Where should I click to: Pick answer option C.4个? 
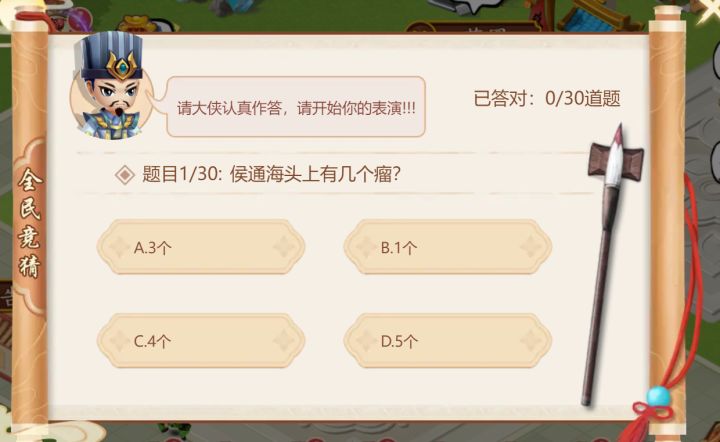(201, 341)
